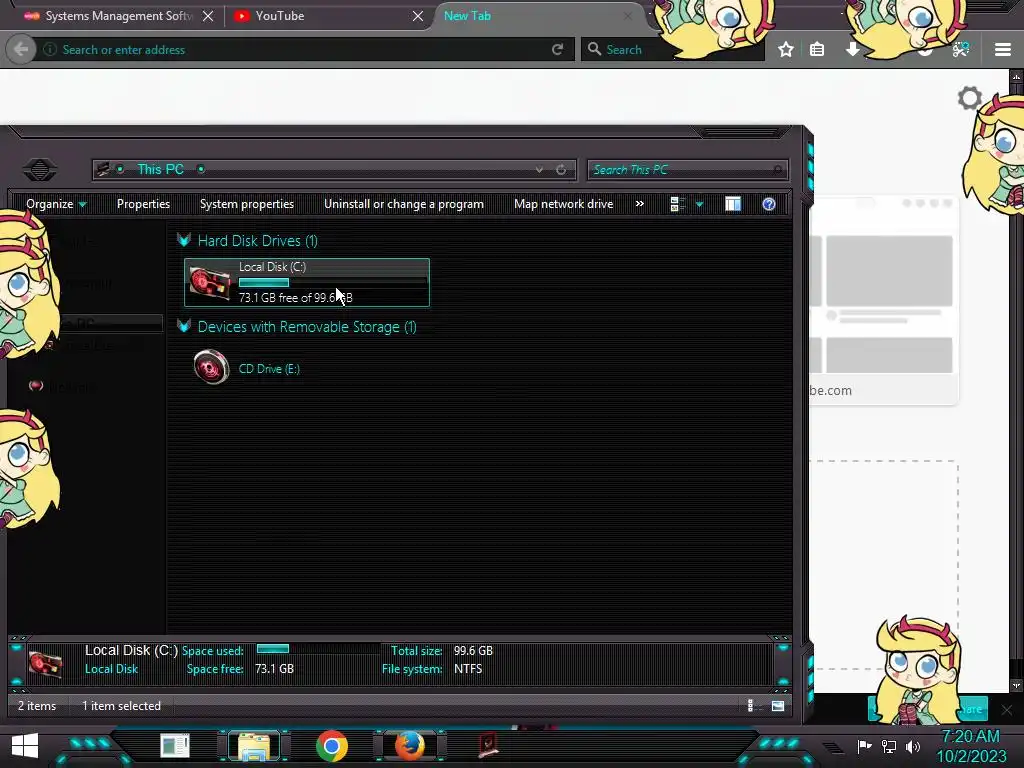The width and height of the screenshot is (1024, 768).
Task: Toggle the Explorer preview pane icon
Action: coord(733,204)
